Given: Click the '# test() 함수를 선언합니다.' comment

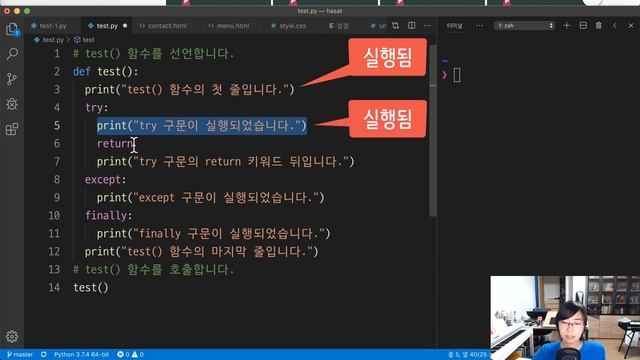Looking at the screenshot, I should click(153, 53).
